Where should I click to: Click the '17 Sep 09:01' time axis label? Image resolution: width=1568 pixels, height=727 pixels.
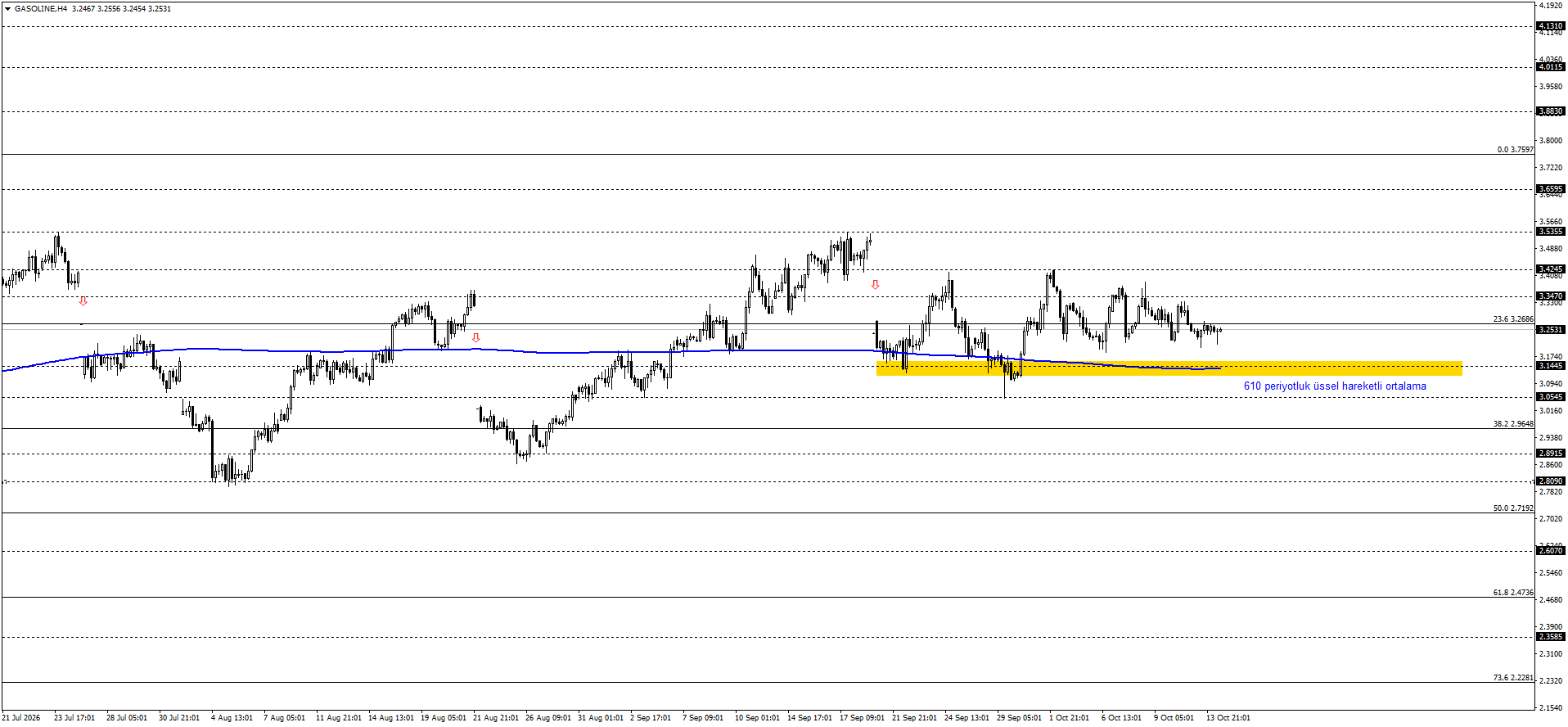[862, 718]
